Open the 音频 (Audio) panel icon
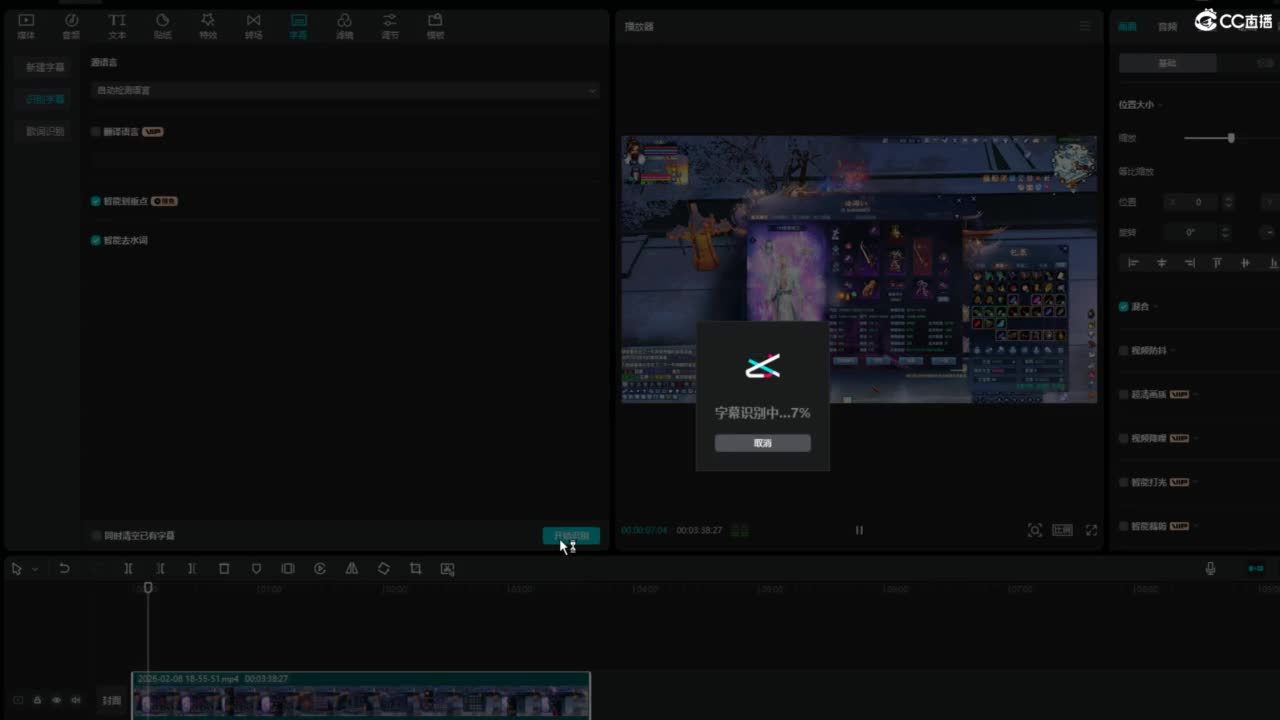 pyautogui.click(x=71, y=26)
